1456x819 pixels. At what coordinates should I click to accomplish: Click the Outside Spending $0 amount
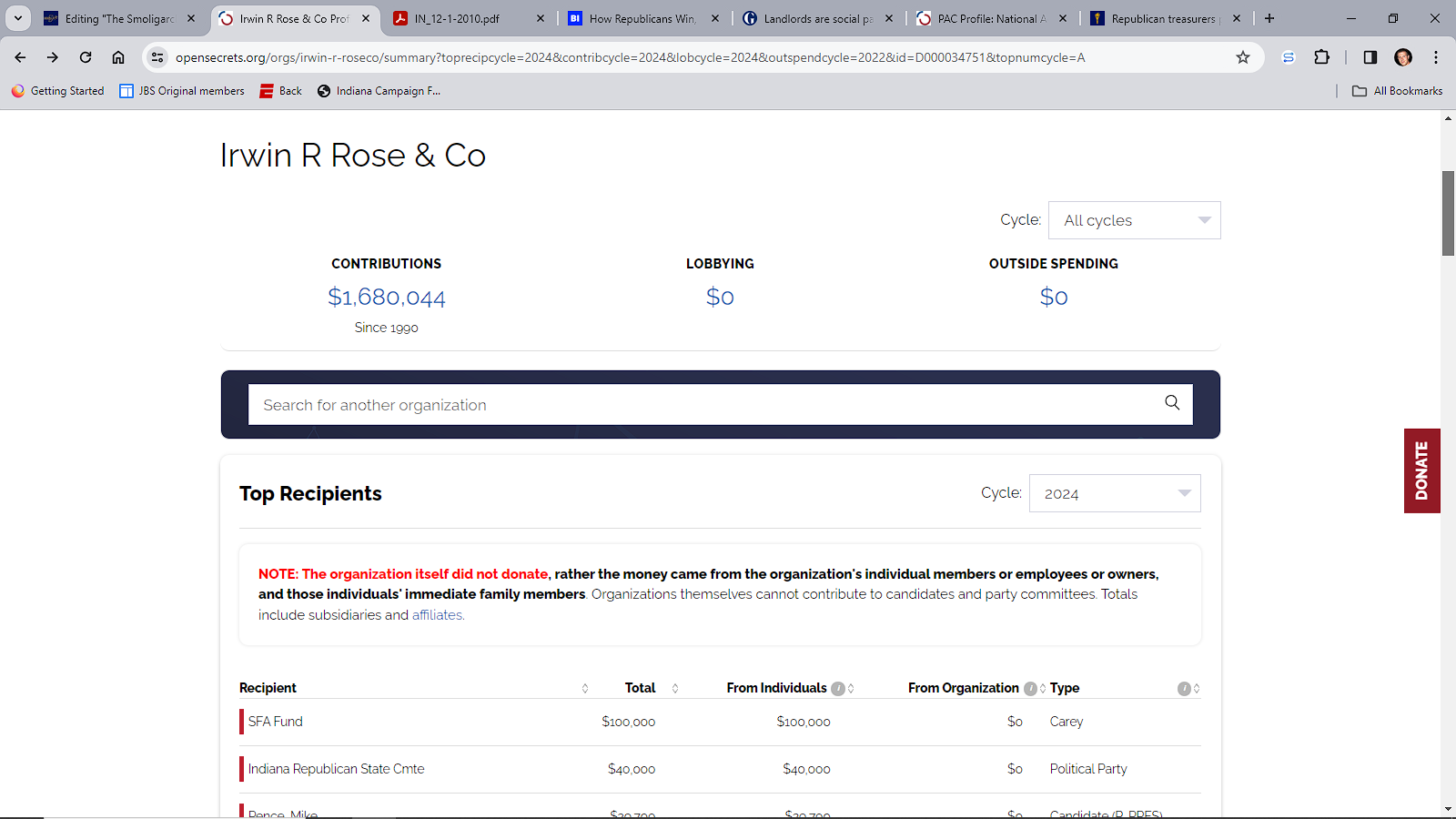pos(1054,297)
